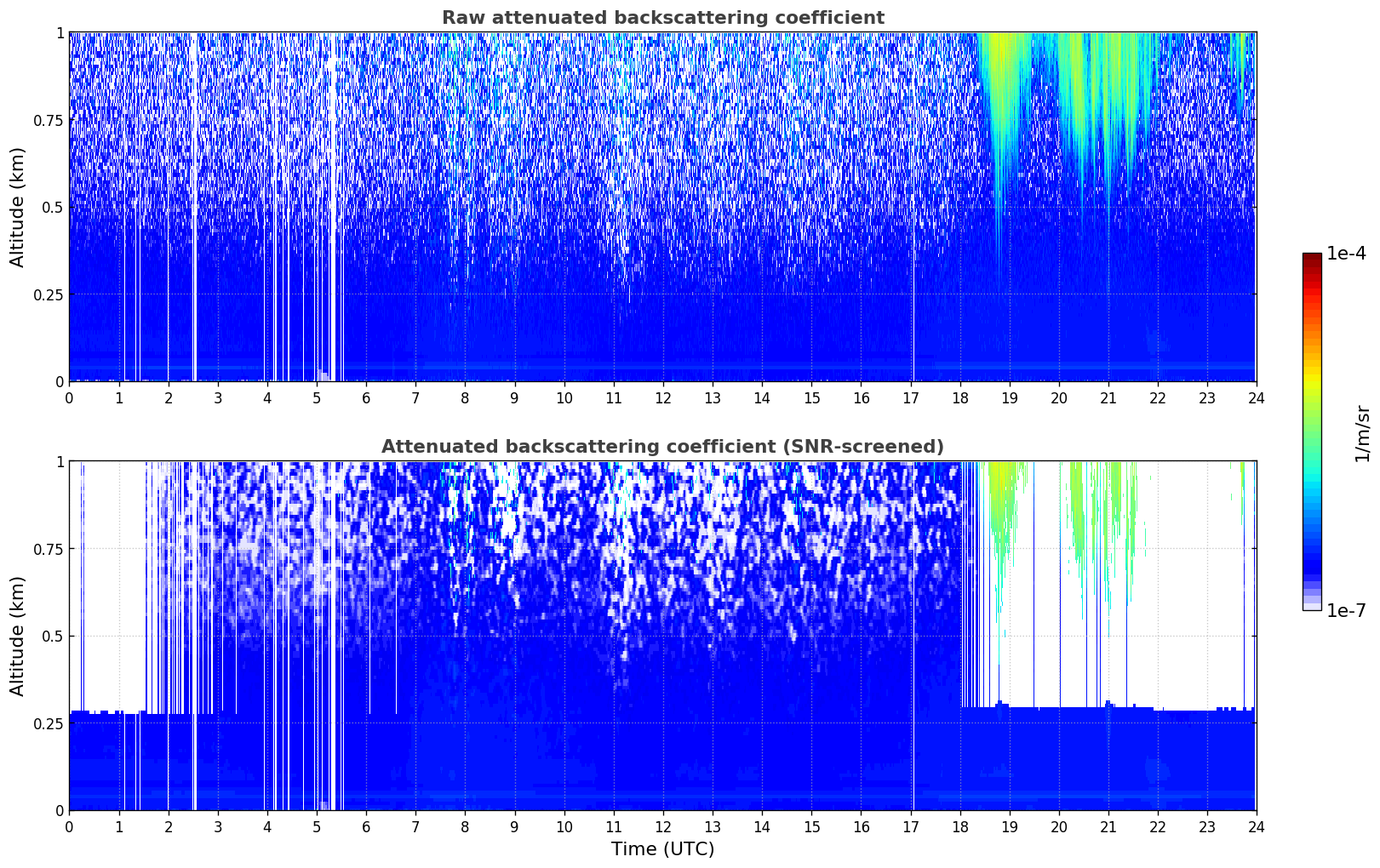Screen dimensions: 1380x868
Task: Click the bottom plot y-axis tick '0.5'
Action: 53,636
